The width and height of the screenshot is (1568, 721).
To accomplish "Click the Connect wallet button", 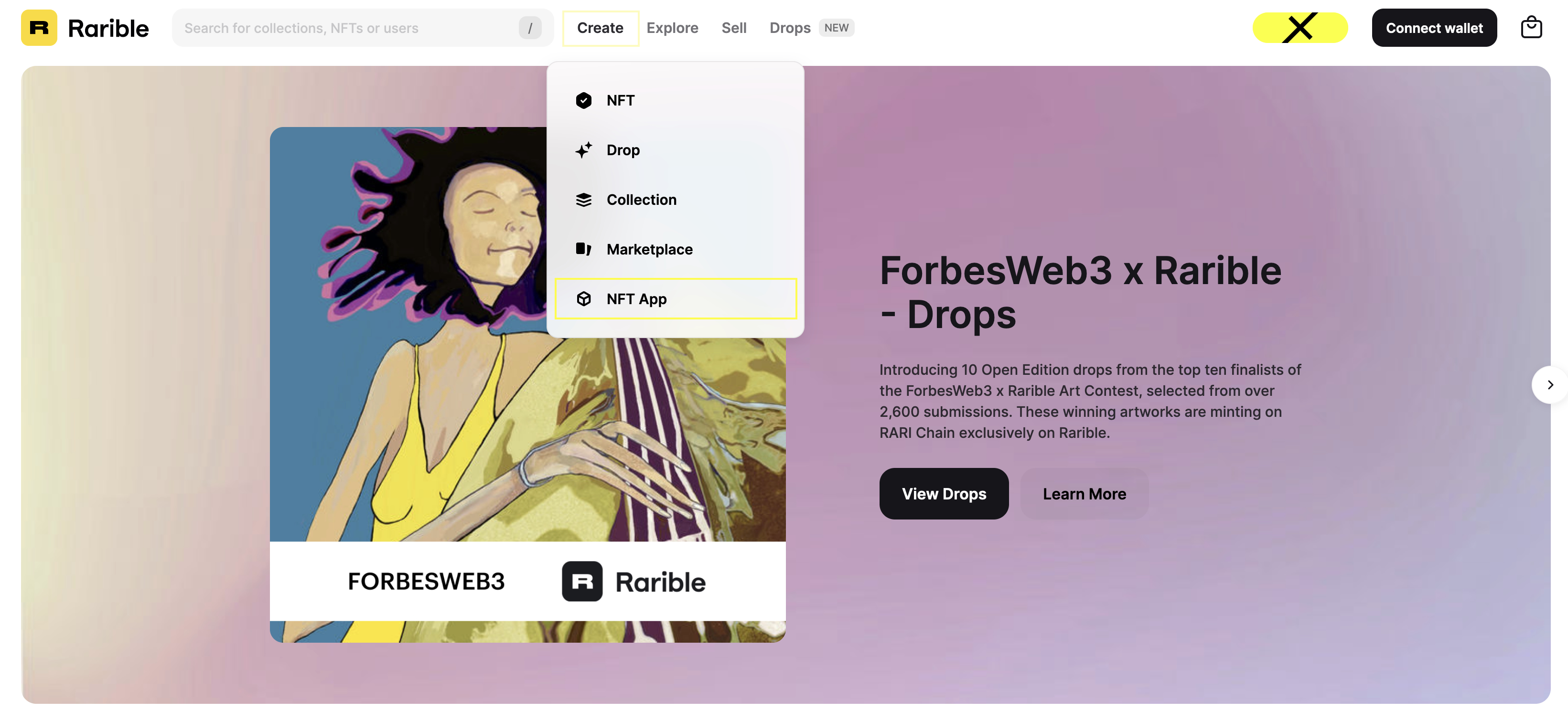I will (x=1434, y=28).
